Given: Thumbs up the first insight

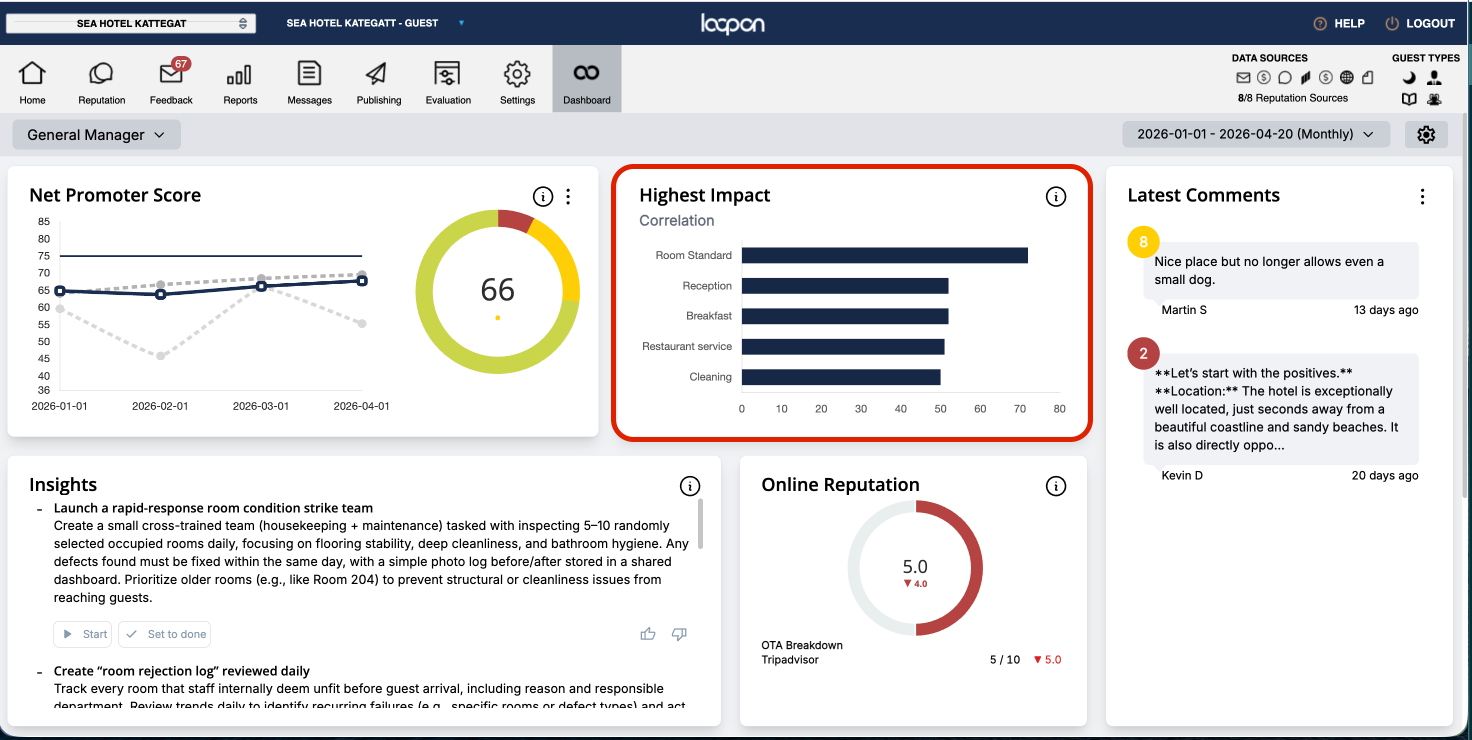Looking at the screenshot, I should pos(648,634).
